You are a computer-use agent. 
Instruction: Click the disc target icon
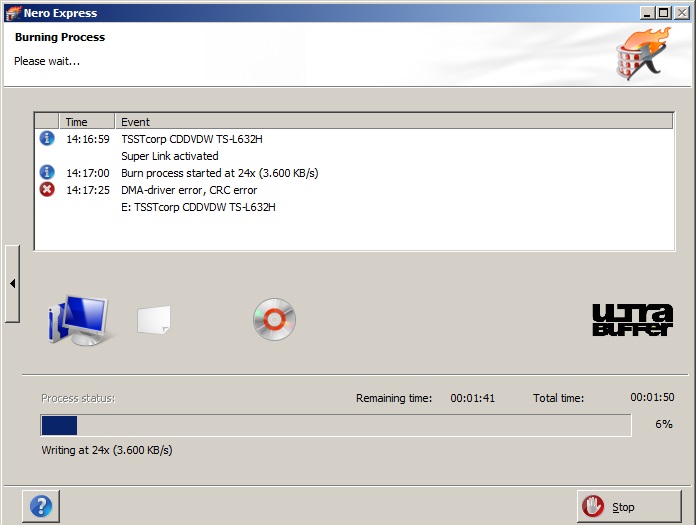click(x=274, y=319)
